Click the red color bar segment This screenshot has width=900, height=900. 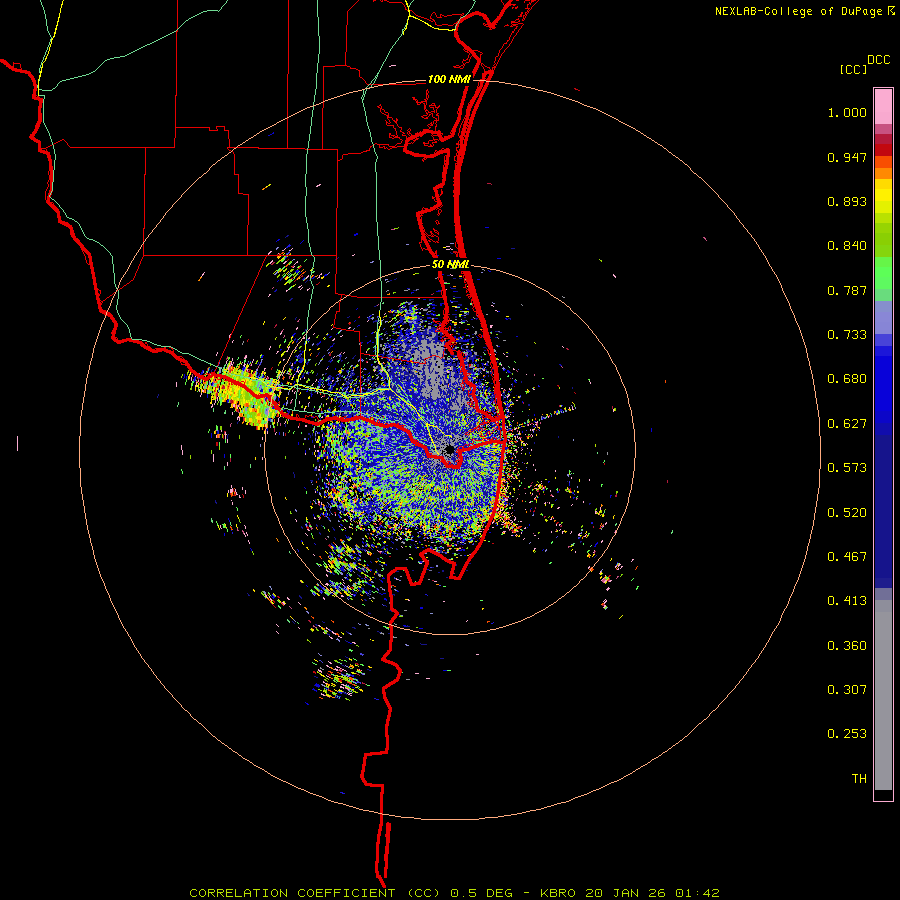[883, 150]
